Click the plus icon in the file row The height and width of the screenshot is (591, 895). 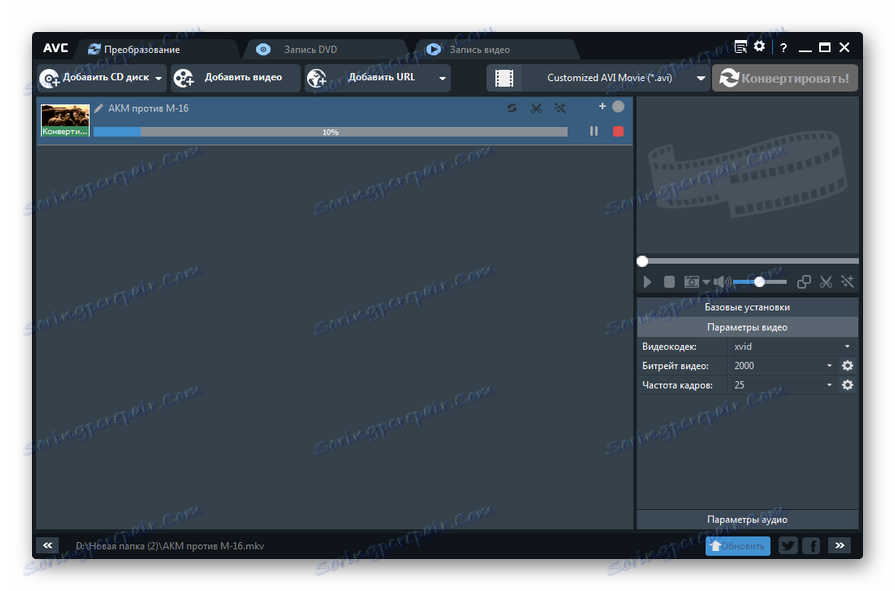coord(602,106)
